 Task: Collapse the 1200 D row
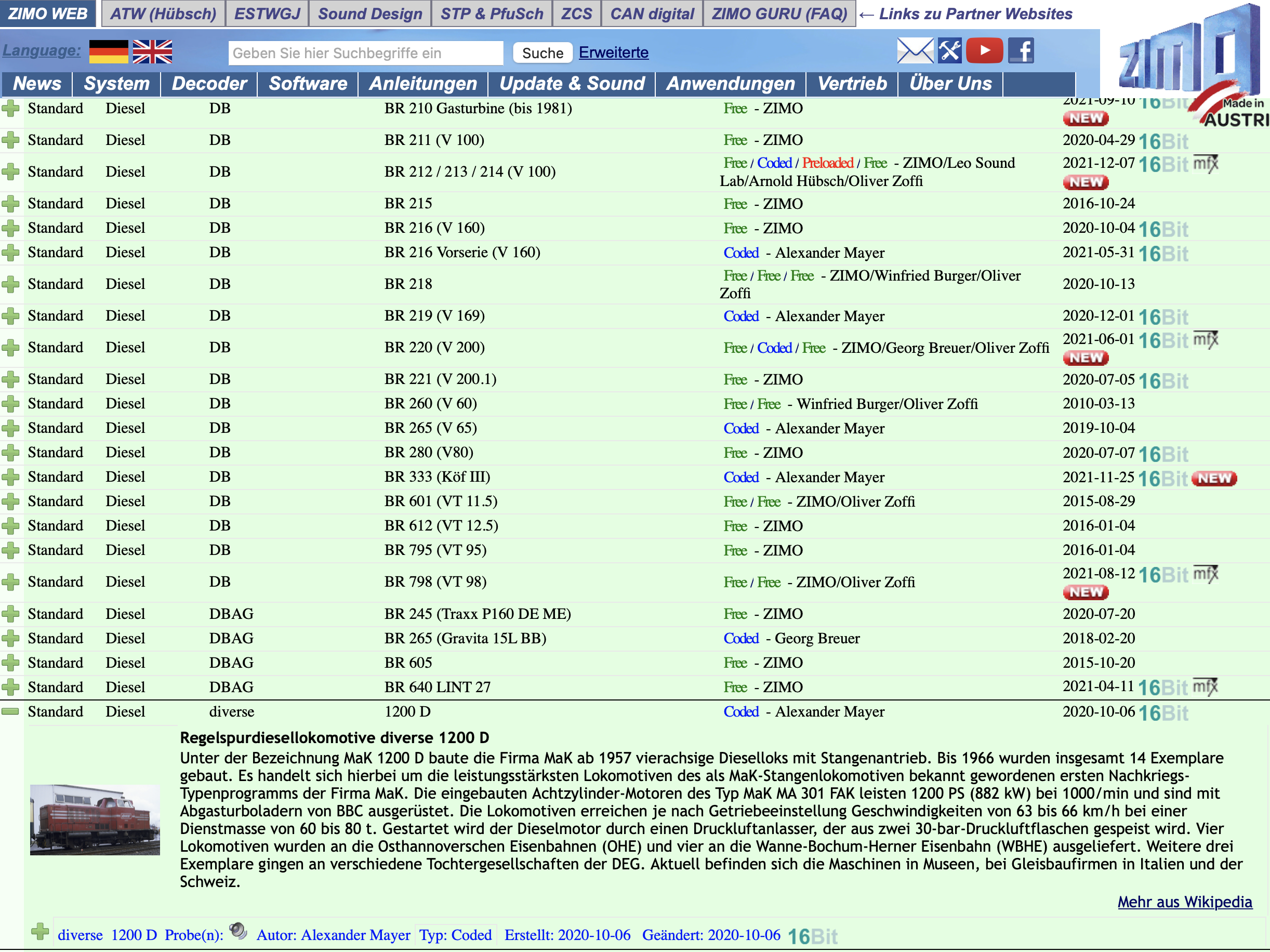coord(10,711)
